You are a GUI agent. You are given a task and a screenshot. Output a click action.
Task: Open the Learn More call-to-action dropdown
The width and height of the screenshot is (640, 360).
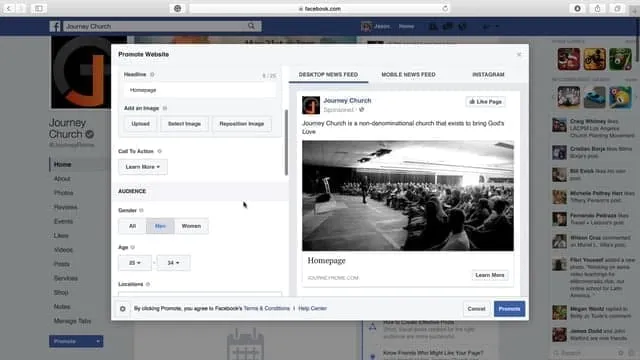click(143, 167)
